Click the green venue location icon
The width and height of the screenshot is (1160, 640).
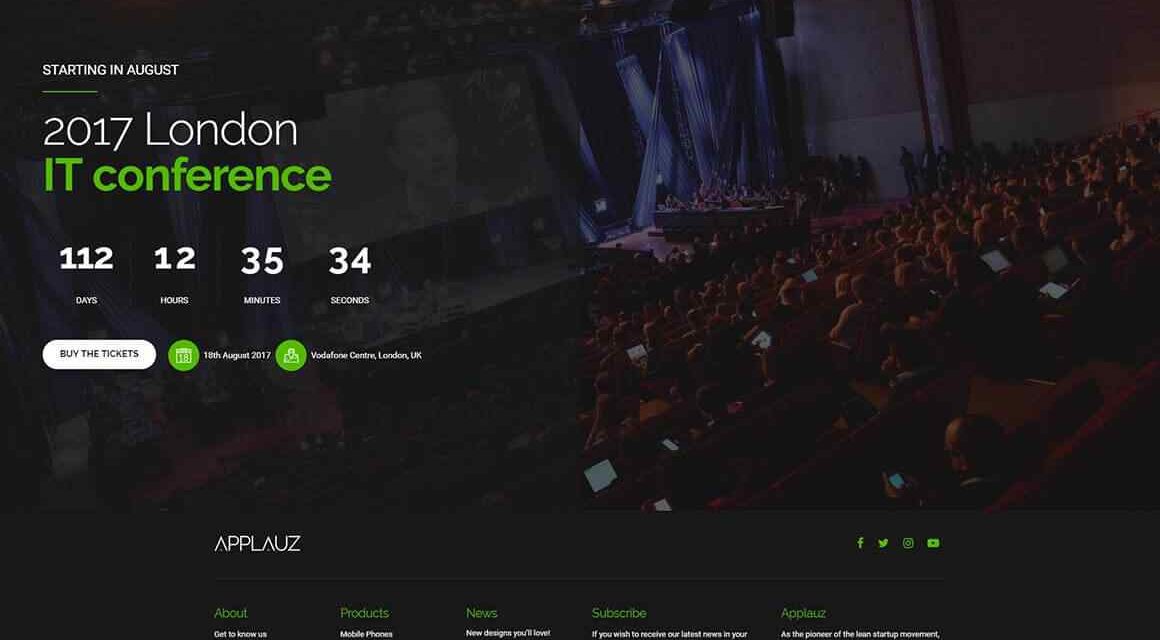291,355
